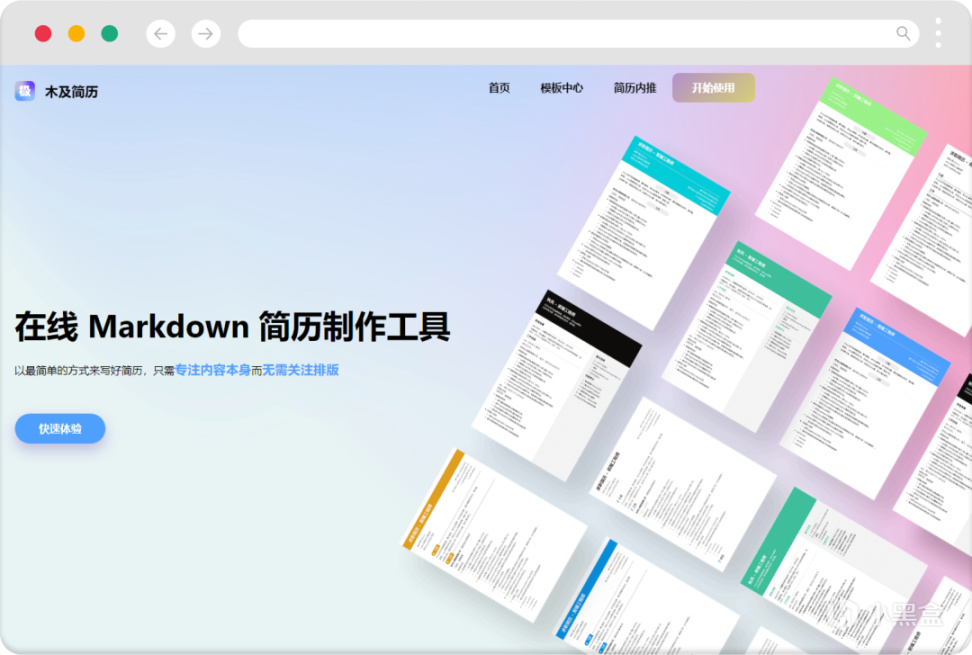Click the 开始使用 button
Viewport: 972px width, 655px height.
click(x=714, y=88)
